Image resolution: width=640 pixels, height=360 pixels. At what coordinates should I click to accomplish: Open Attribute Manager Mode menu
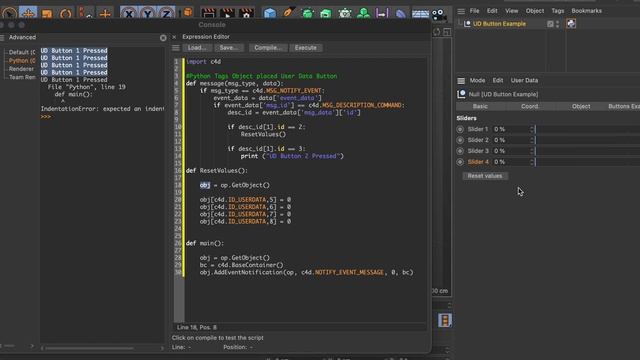coord(477,80)
